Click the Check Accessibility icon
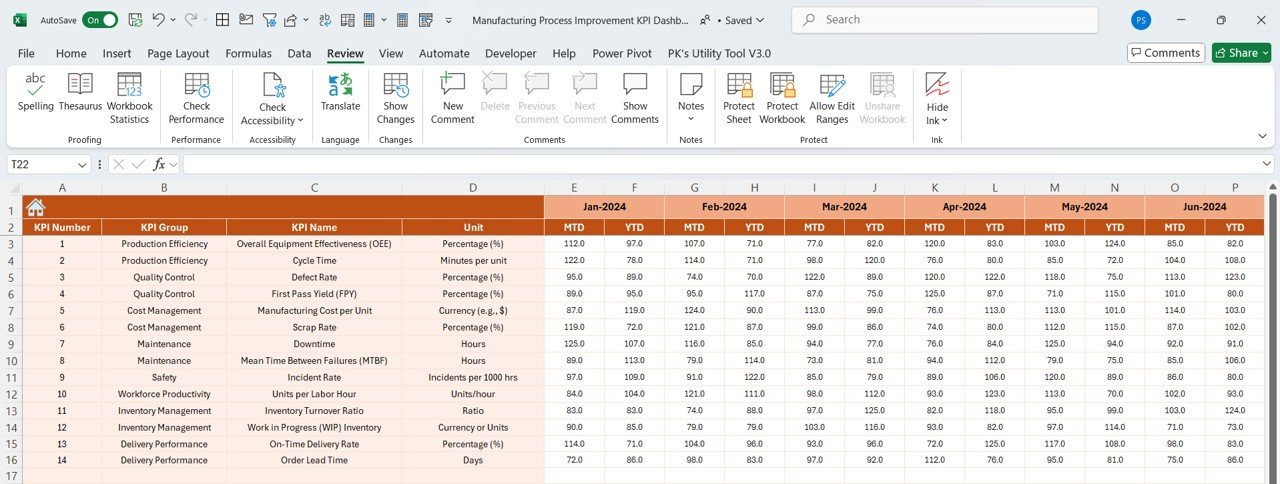This screenshot has width=1280, height=484. [273, 85]
